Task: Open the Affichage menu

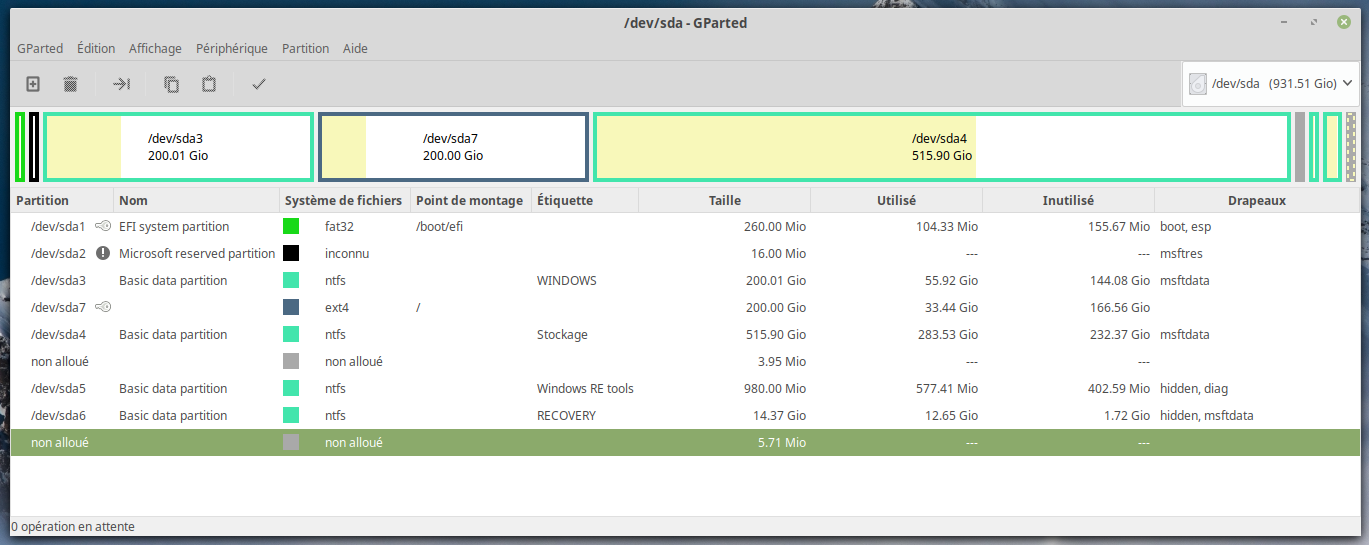Action: coord(155,48)
